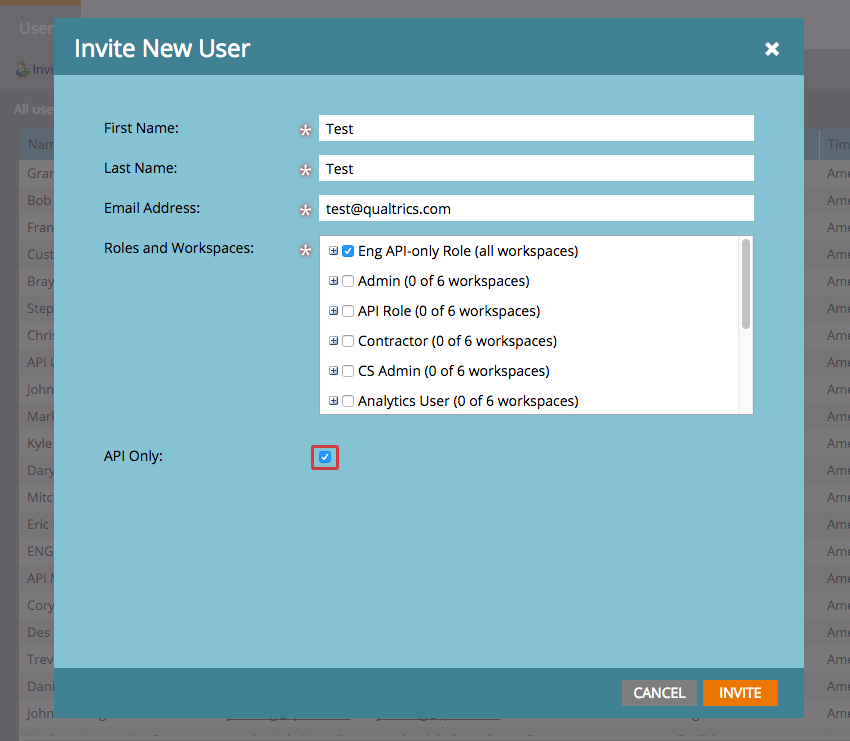Expand the Eng API-only Role tree item
This screenshot has height=741, width=850.
[334, 251]
